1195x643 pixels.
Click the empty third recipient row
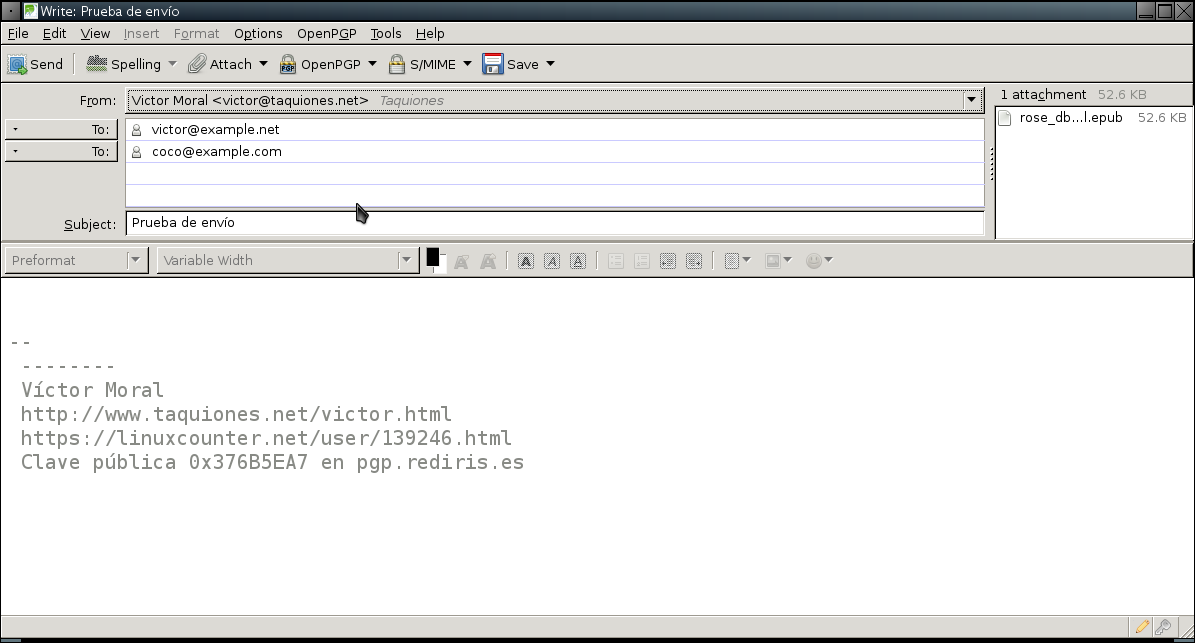[x=554, y=174]
